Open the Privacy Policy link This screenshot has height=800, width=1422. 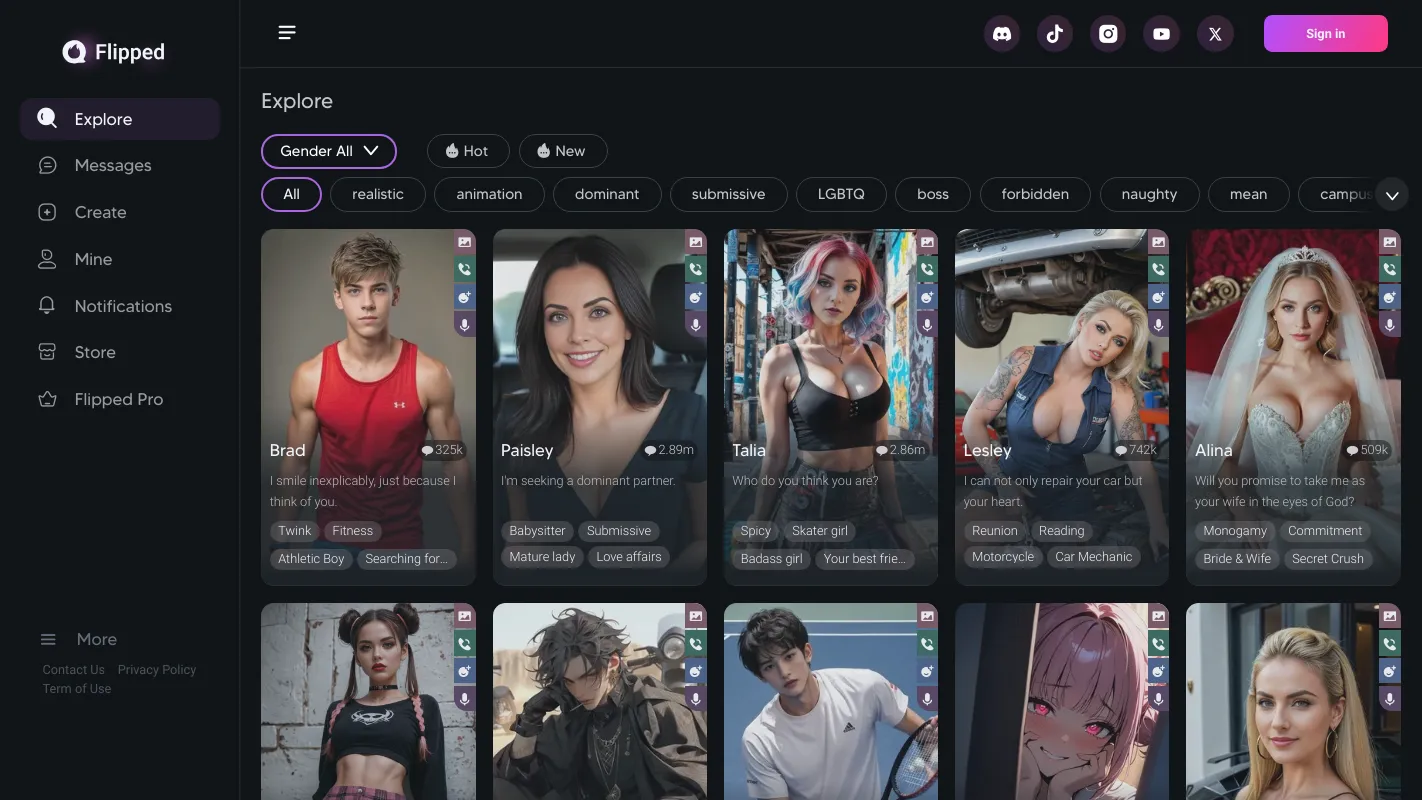[x=157, y=669]
